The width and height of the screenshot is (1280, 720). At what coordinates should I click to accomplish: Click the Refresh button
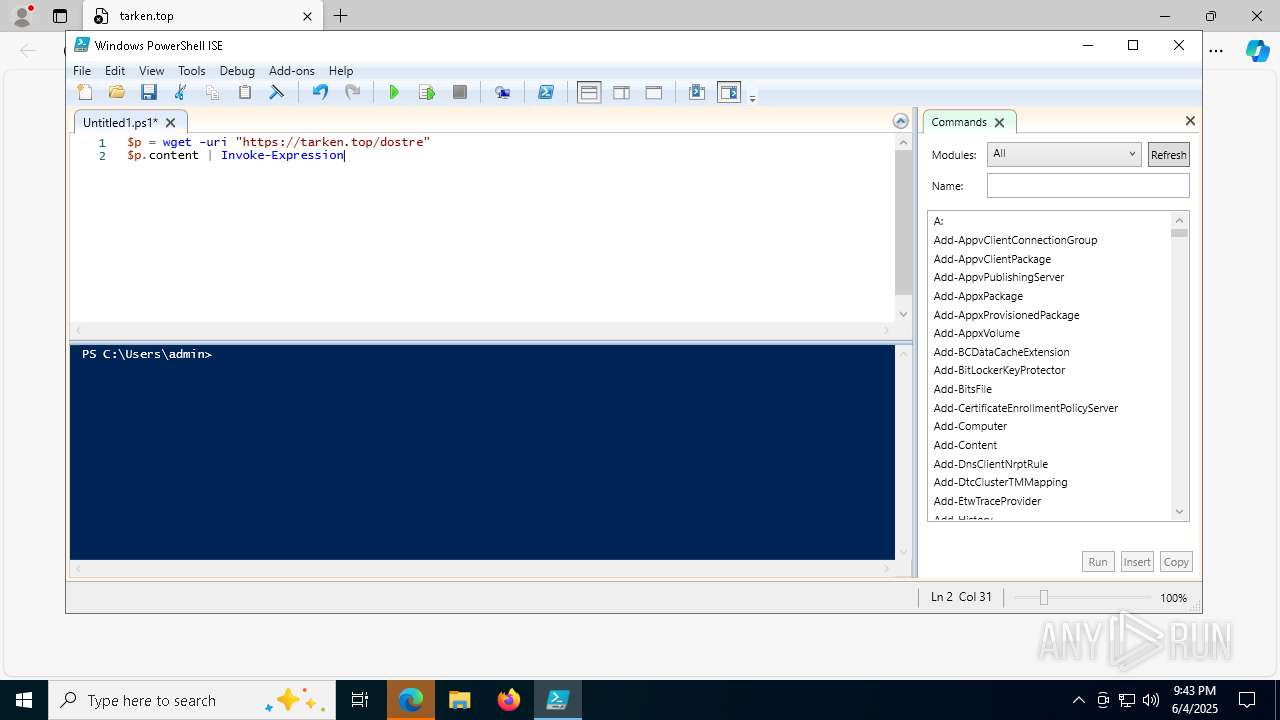point(1168,155)
